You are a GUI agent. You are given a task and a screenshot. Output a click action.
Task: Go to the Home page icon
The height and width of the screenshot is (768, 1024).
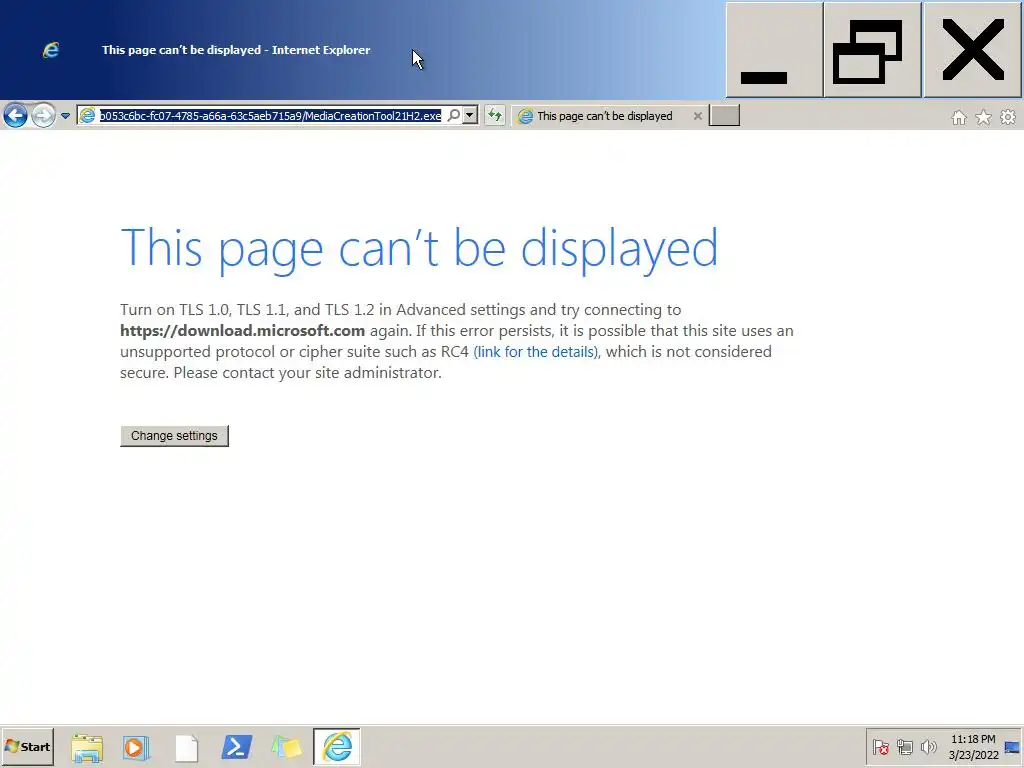[x=959, y=117]
